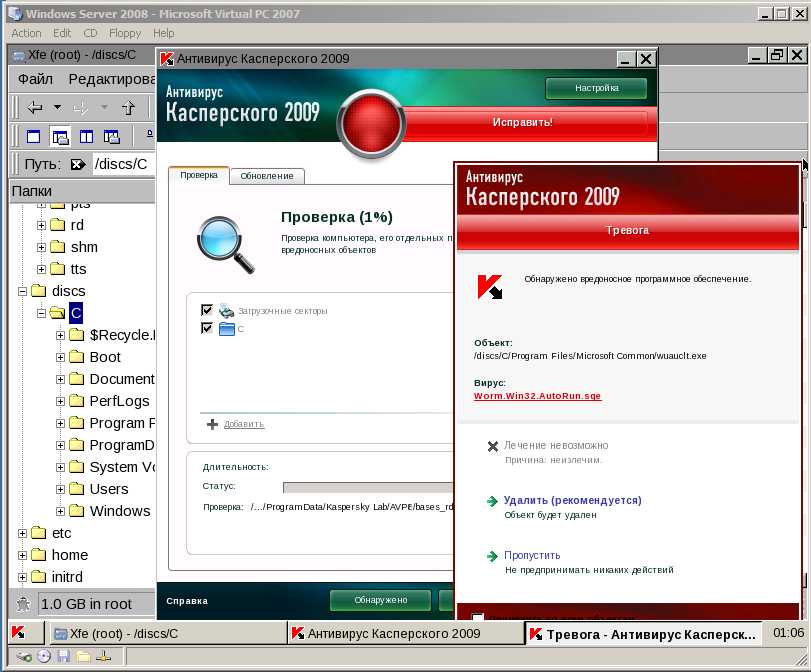811x672 pixels.
Task: Uncheck the Загрузочные секторы checkbox
Action: click(x=207, y=310)
